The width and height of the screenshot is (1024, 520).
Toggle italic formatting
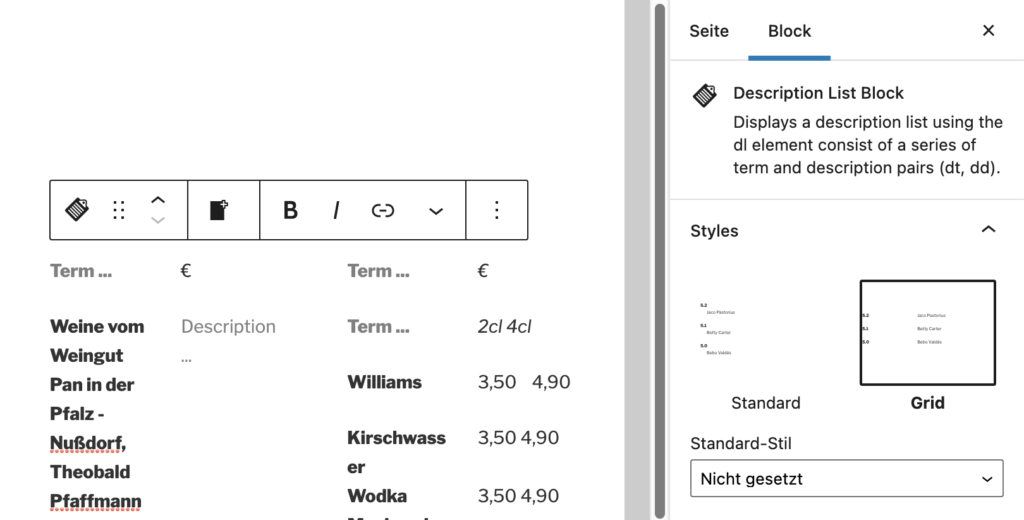tap(336, 210)
